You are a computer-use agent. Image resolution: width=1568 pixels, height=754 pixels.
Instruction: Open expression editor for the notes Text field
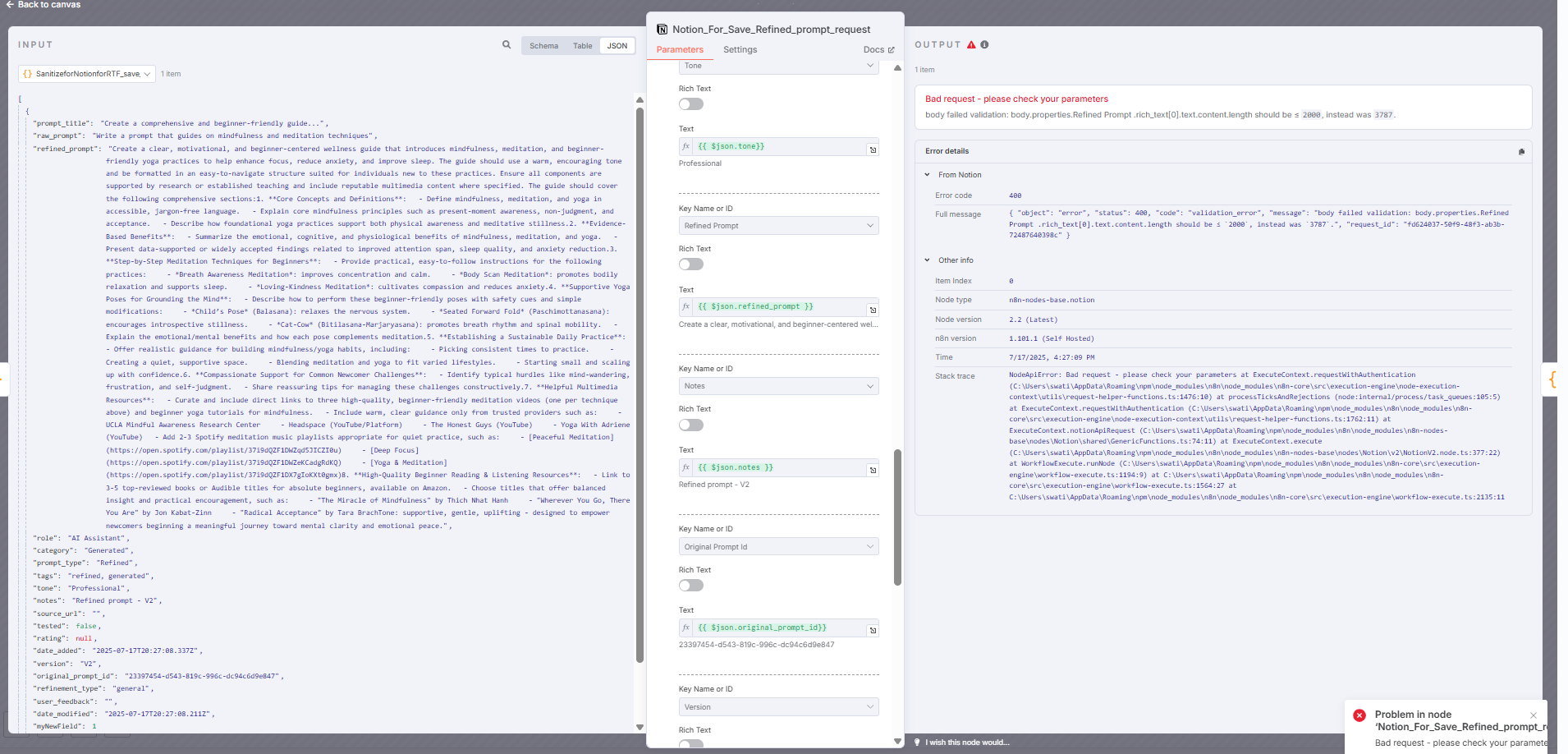point(873,470)
